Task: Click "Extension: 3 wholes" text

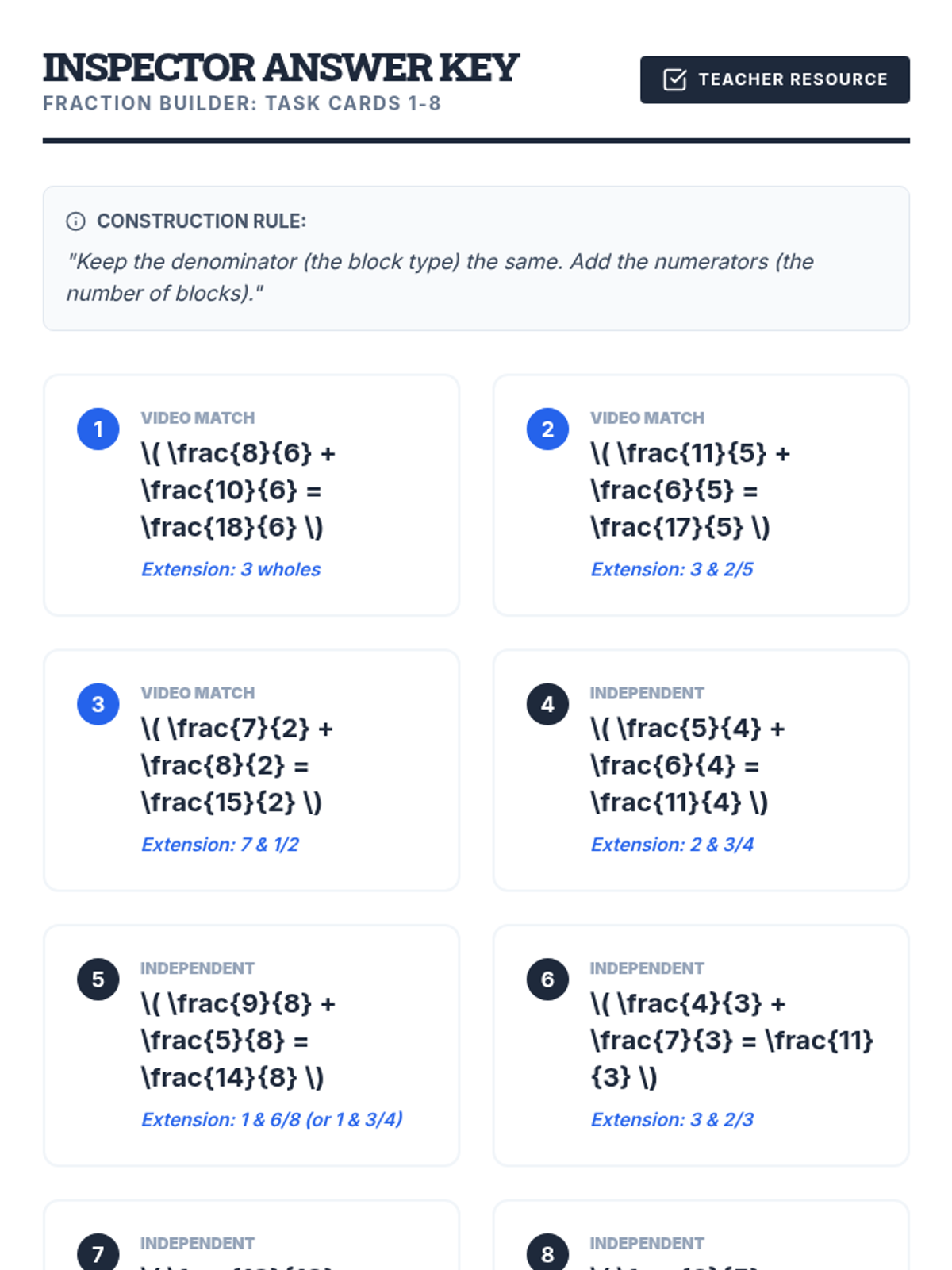Action: tap(231, 569)
